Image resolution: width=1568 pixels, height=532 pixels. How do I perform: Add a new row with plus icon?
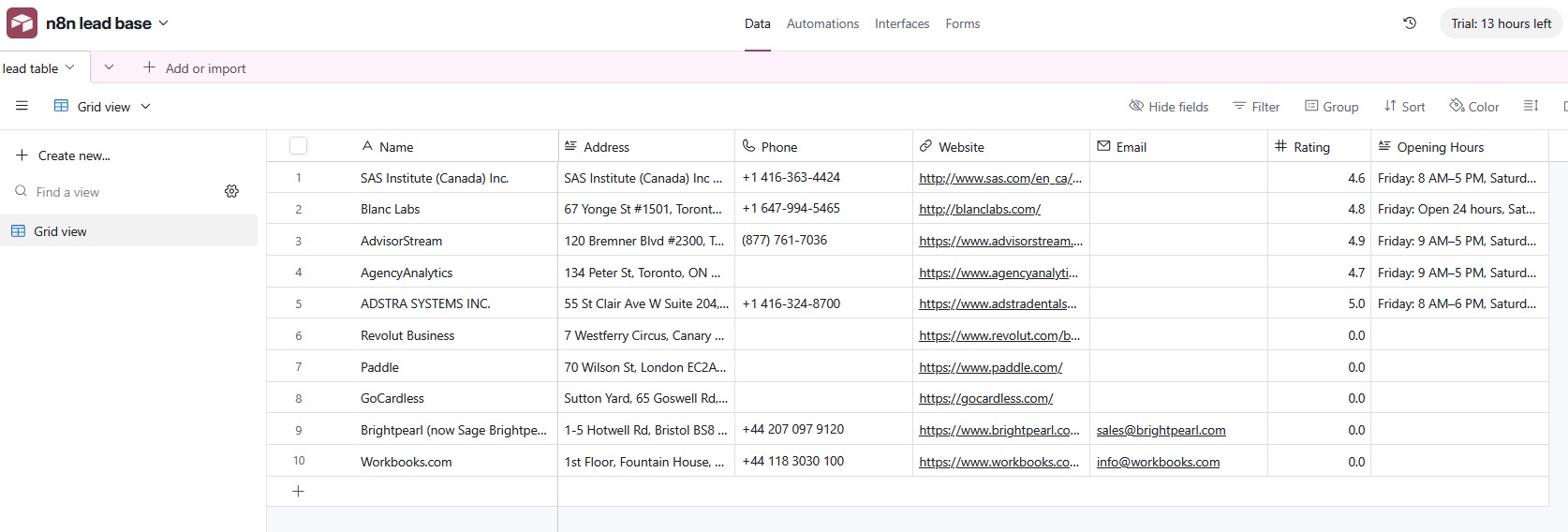tap(298, 492)
